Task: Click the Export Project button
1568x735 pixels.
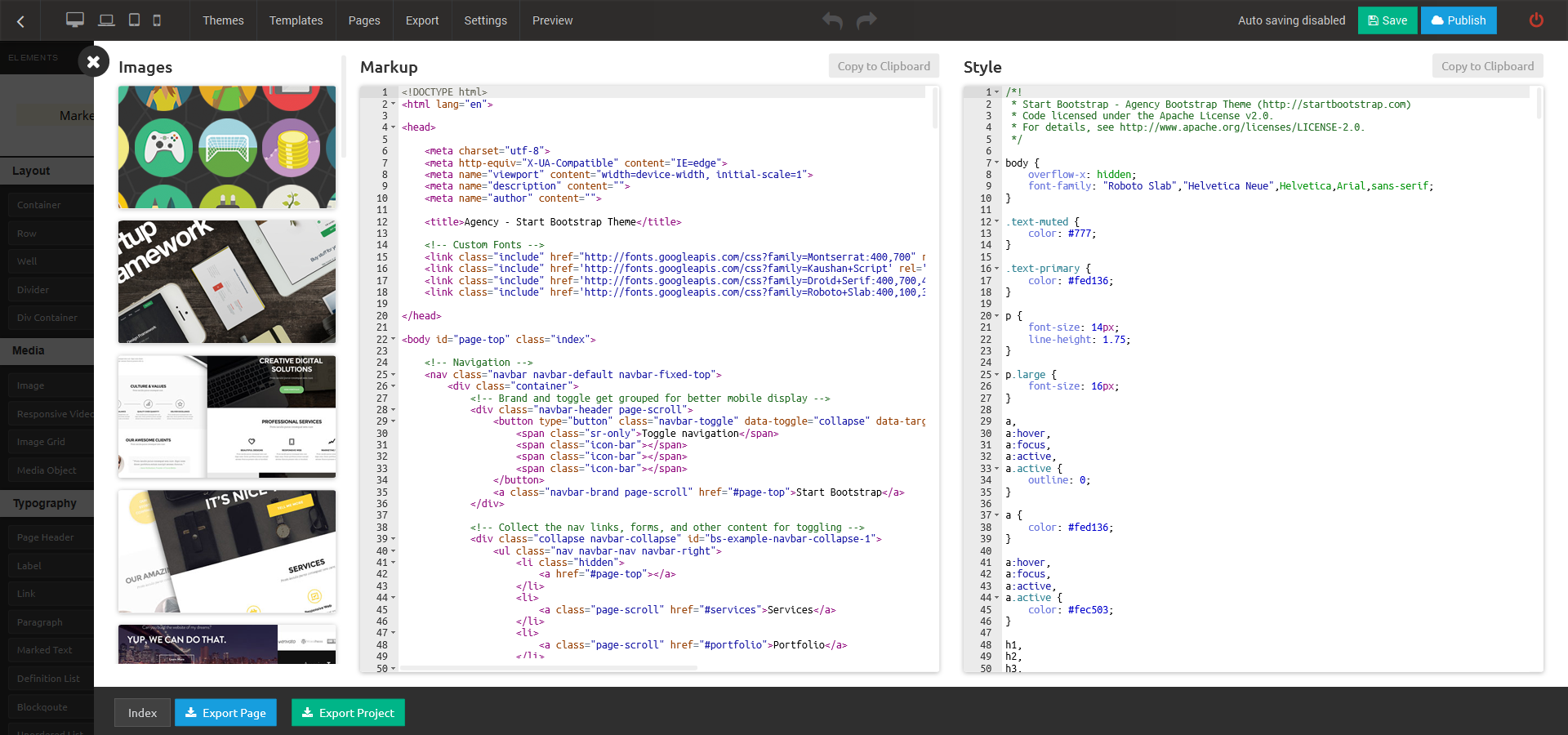Action: (x=348, y=713)
